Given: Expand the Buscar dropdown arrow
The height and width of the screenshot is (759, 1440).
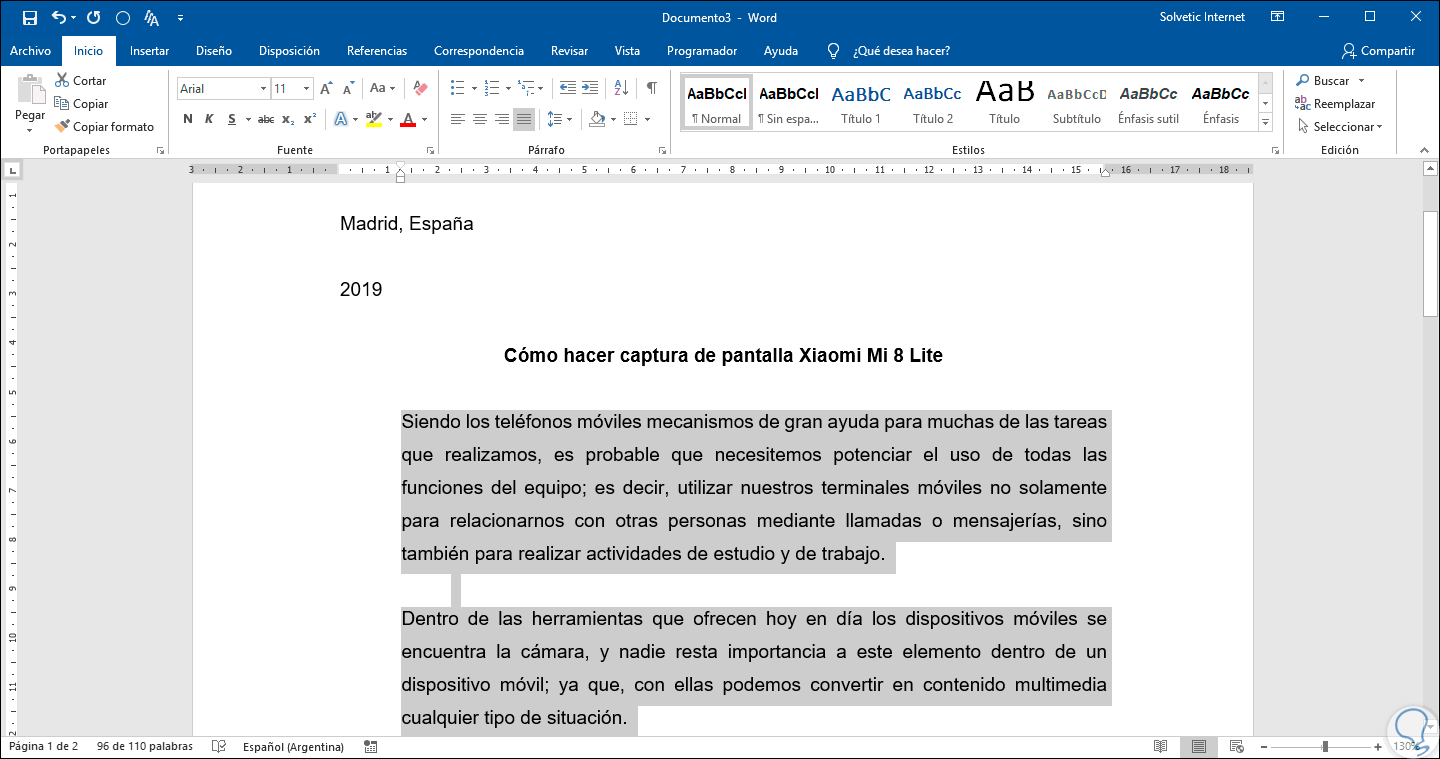Looking at the screenshot, I should coord(1361,81).
